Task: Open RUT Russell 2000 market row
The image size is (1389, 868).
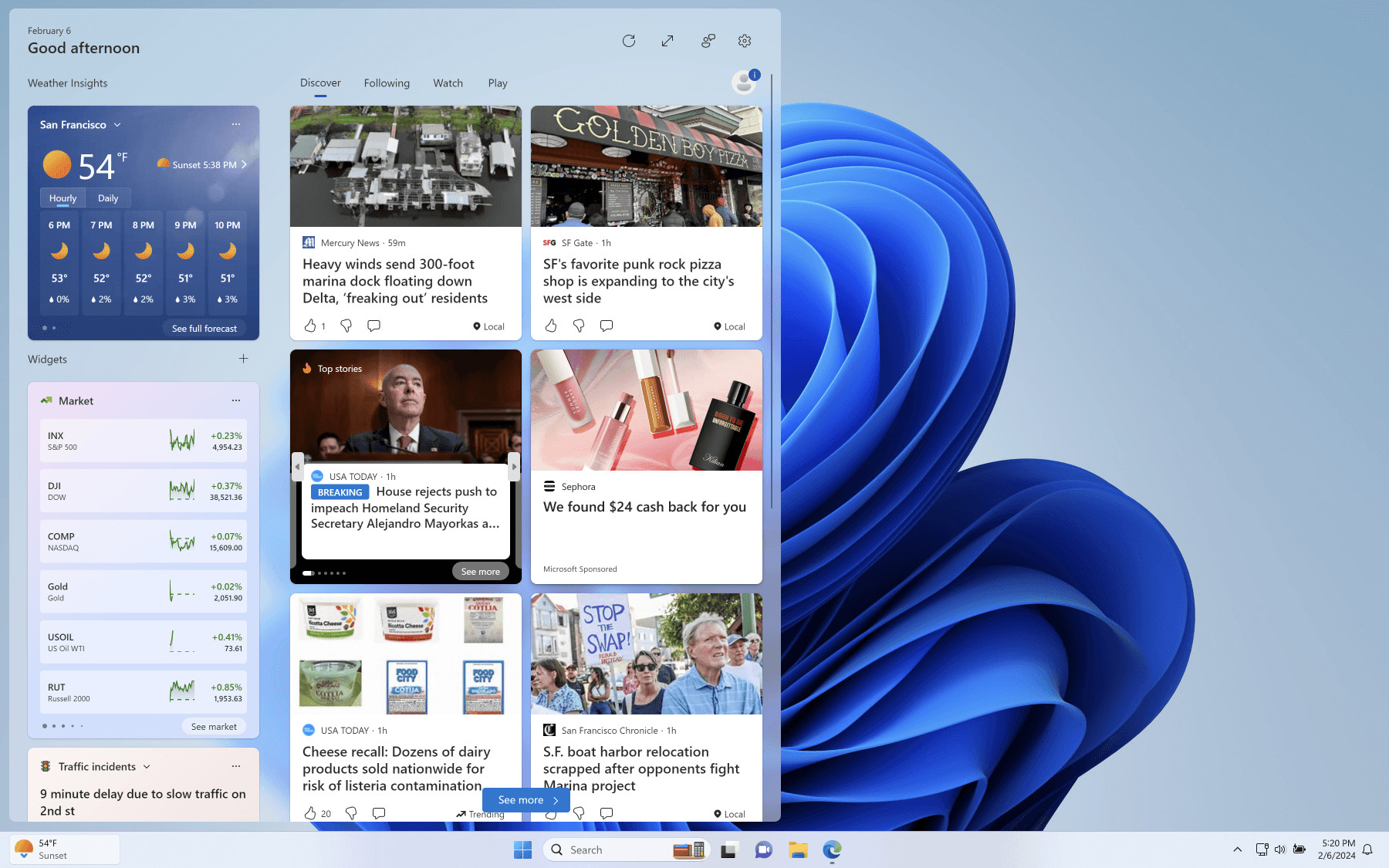Action: pyautogui.click(x=144, y=692)
